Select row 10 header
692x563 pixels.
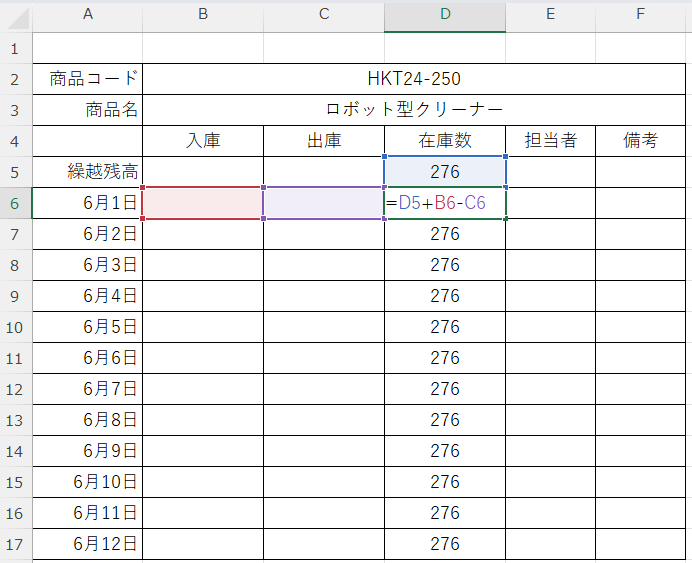(15, 327)
